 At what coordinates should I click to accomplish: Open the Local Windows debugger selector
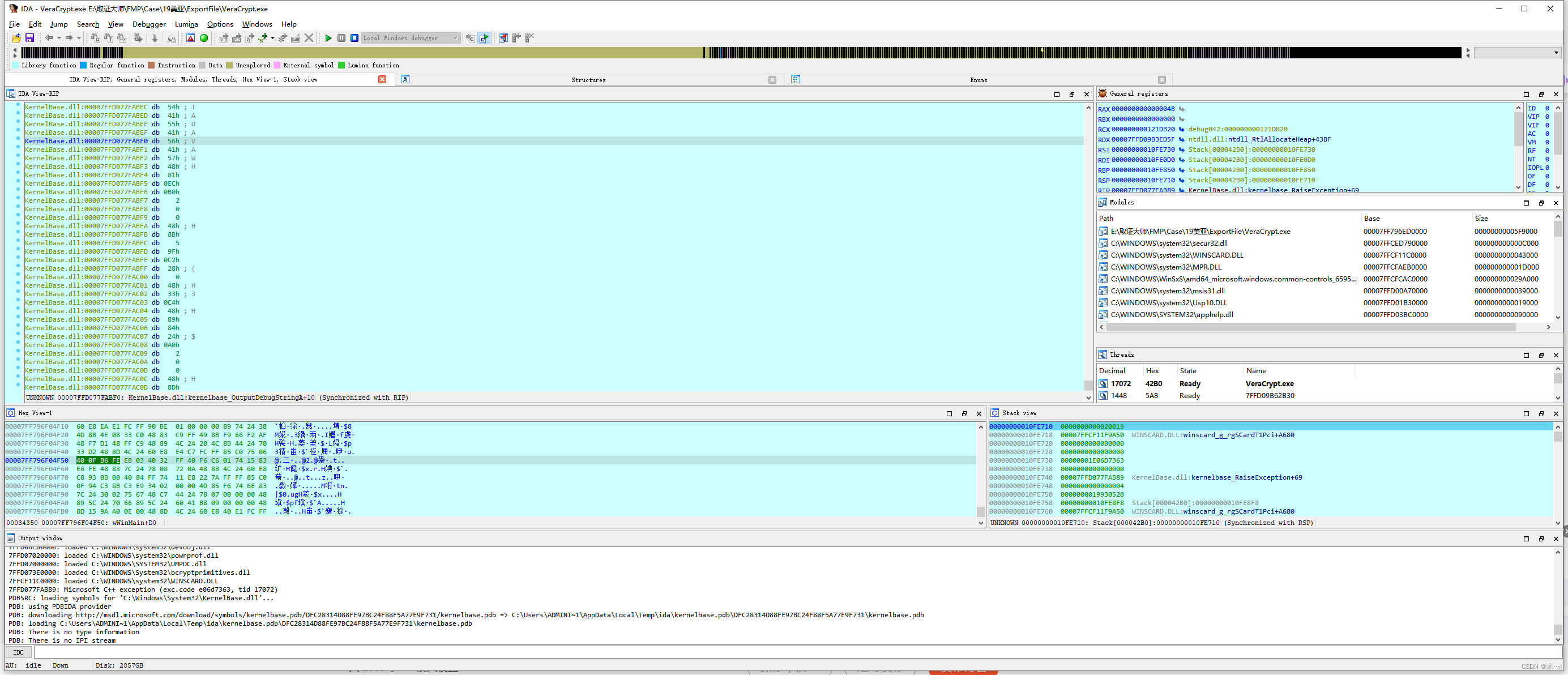click(x=409, y=38)
